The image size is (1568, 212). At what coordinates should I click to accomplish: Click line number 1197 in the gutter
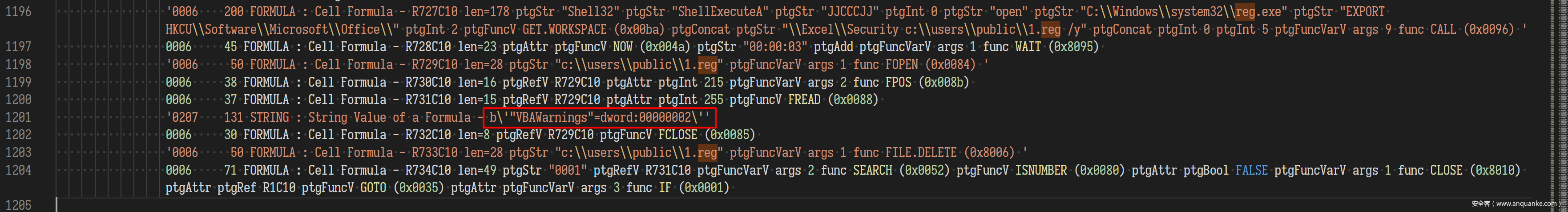(x=18, y=47)
